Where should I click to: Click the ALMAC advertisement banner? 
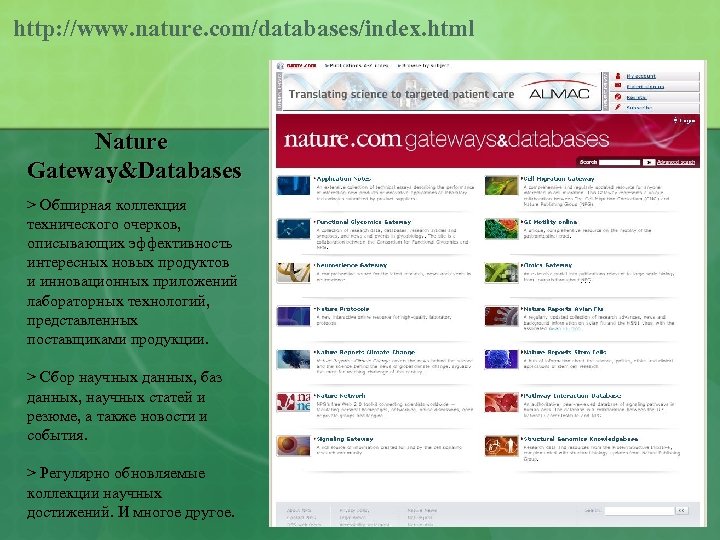[x=441, y=93]
